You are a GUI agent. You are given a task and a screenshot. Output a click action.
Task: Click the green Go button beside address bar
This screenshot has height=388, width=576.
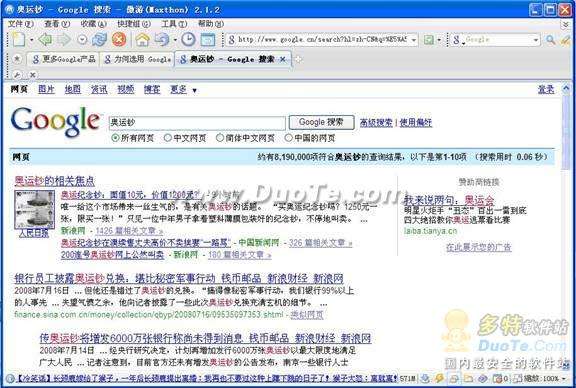click(x=429, y=39)
